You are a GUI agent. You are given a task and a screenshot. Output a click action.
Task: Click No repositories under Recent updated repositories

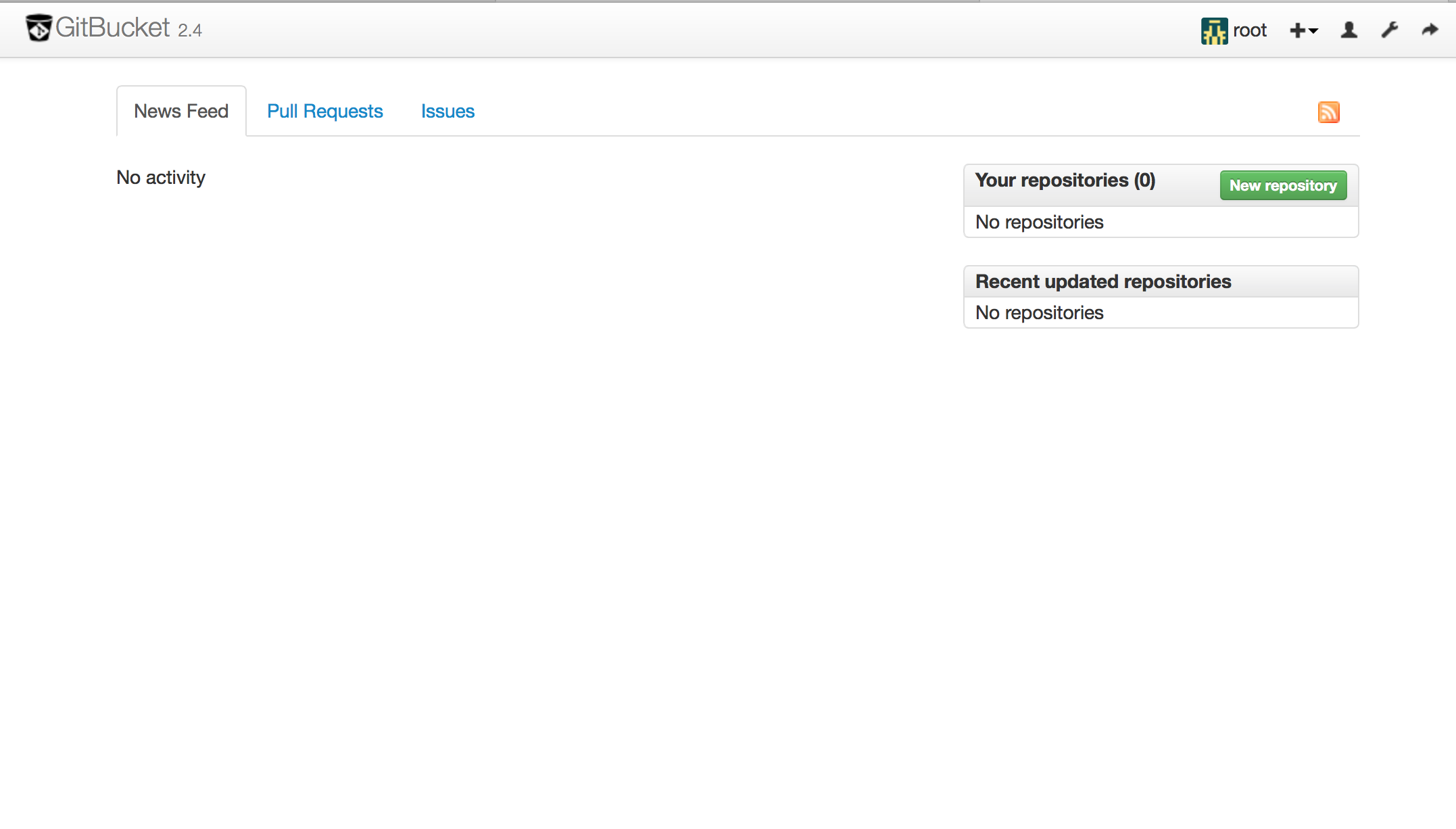[1039, 312]
